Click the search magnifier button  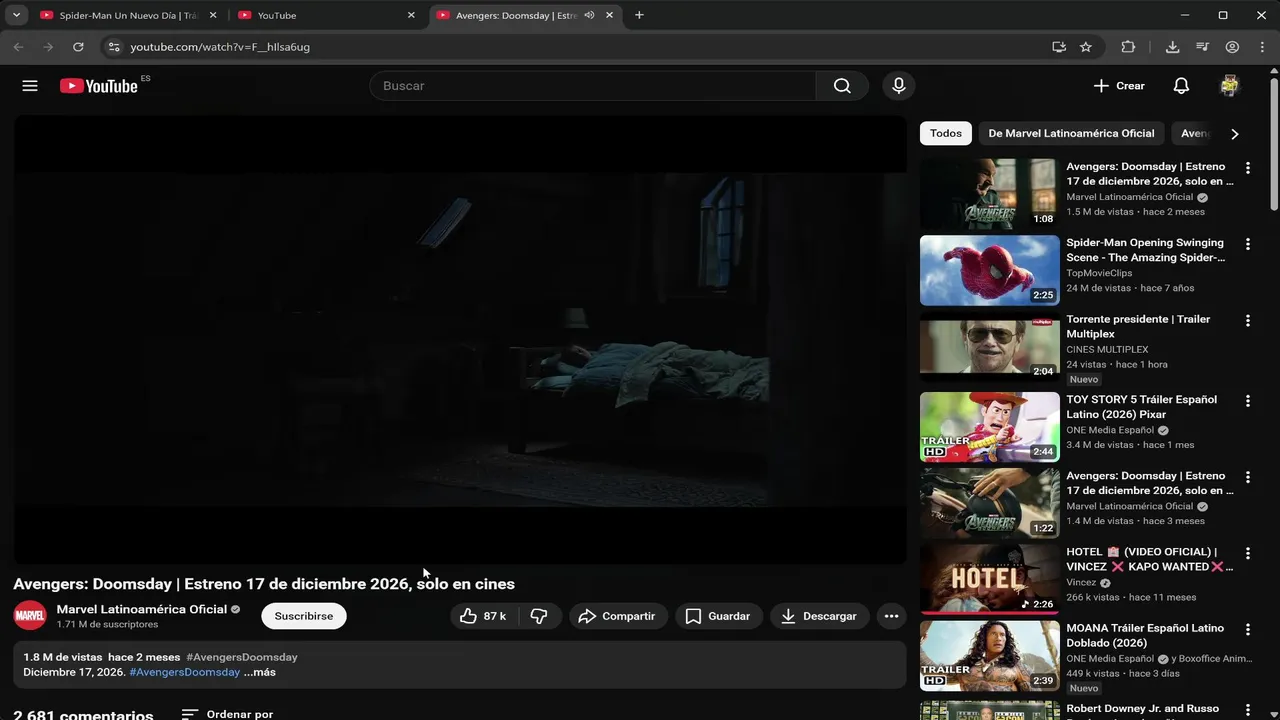(842, 86)
